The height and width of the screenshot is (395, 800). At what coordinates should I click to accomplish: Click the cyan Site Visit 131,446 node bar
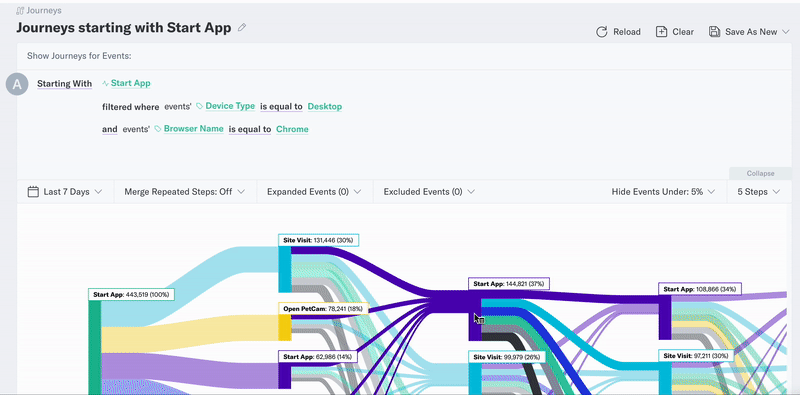(x=285, y=269)
